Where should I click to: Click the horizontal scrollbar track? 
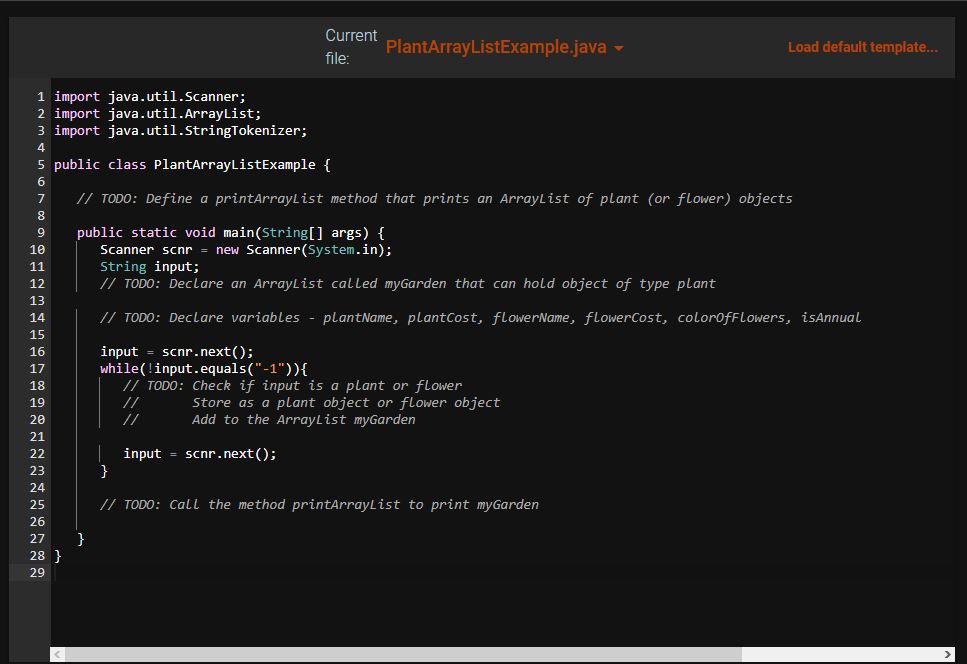[500, 652]
